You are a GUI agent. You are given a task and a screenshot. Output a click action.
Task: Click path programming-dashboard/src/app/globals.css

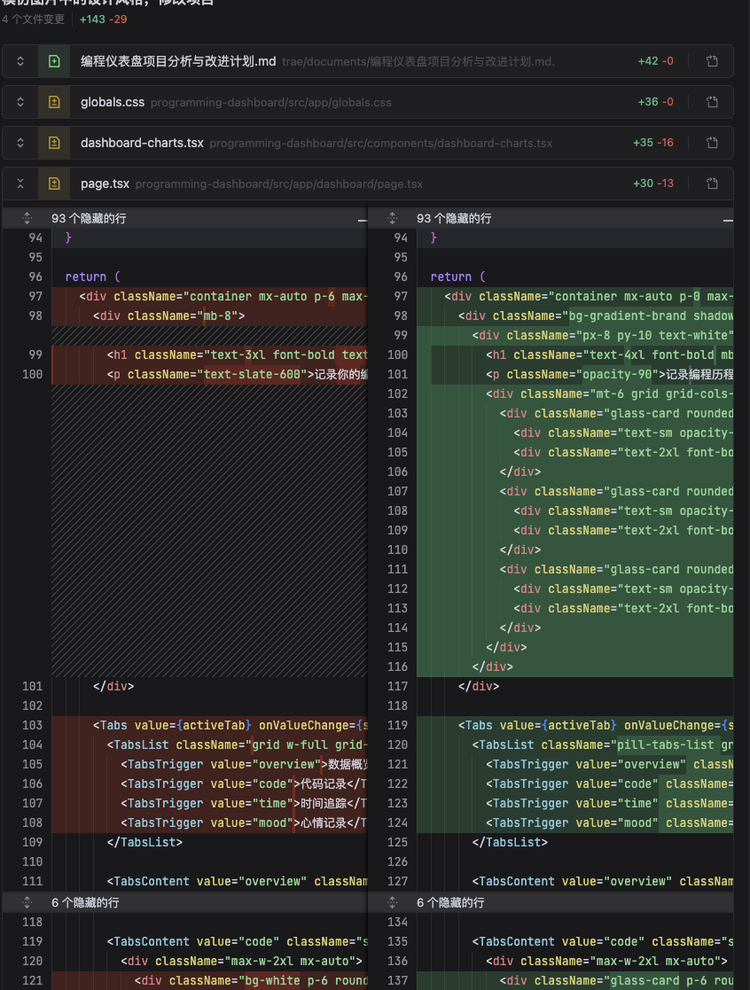(x=271, y=102)
